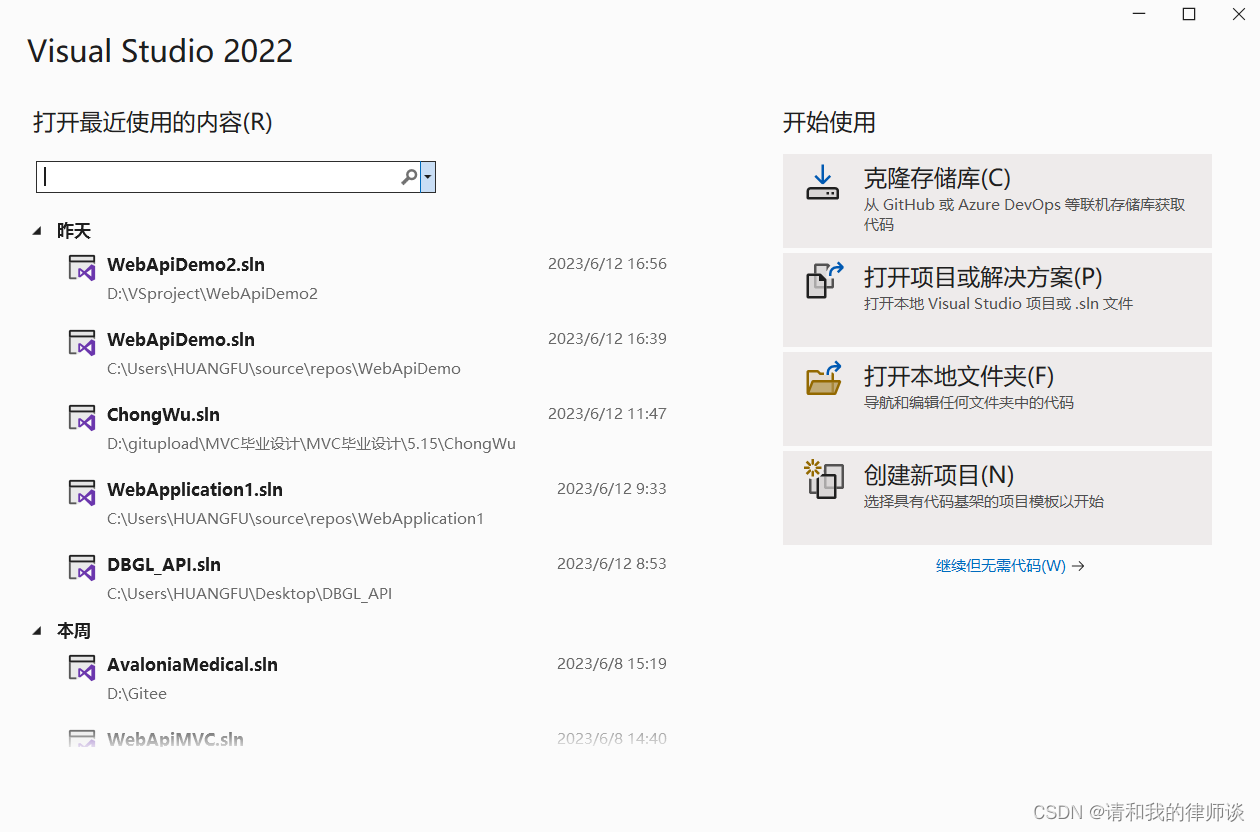Click the 开始使用 heading
Image resolution: width=1260 pixels, height=832 pixels.
[829, 123]
